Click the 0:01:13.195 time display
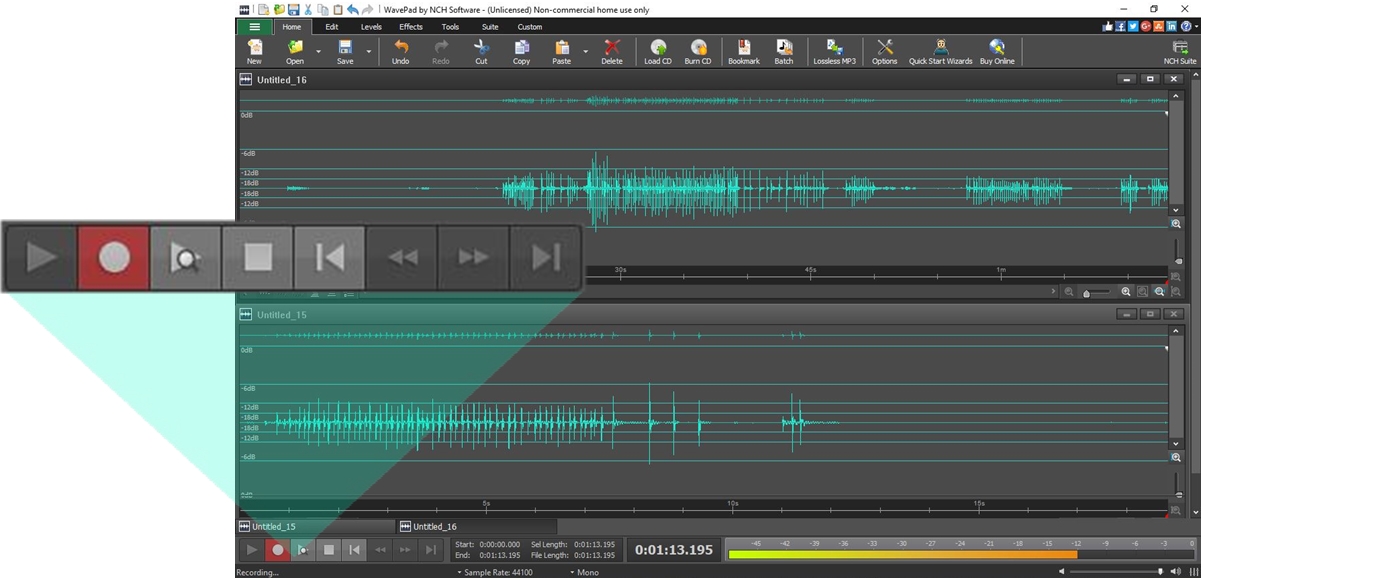Image resolution: width=1399 pixels, height=578 pixels. point(674,550)
